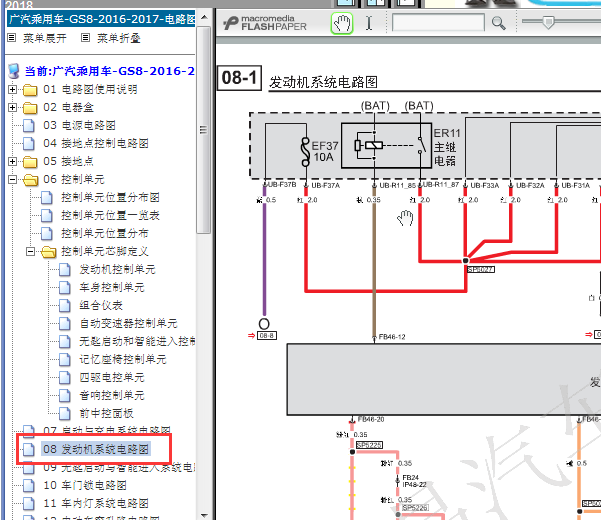Click the tree panel scroll up arrow
The image size is (601, 520).
[204, 18]
